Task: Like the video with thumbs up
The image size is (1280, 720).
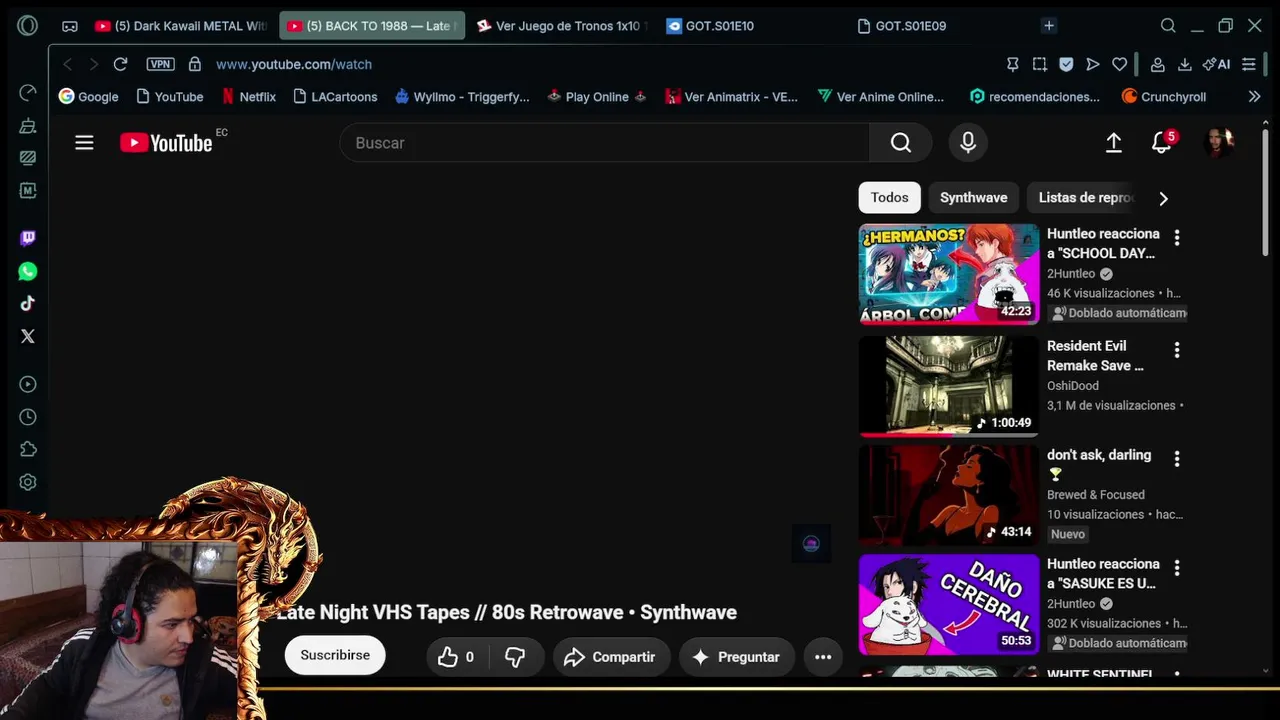Action: (x=457, y=657)
